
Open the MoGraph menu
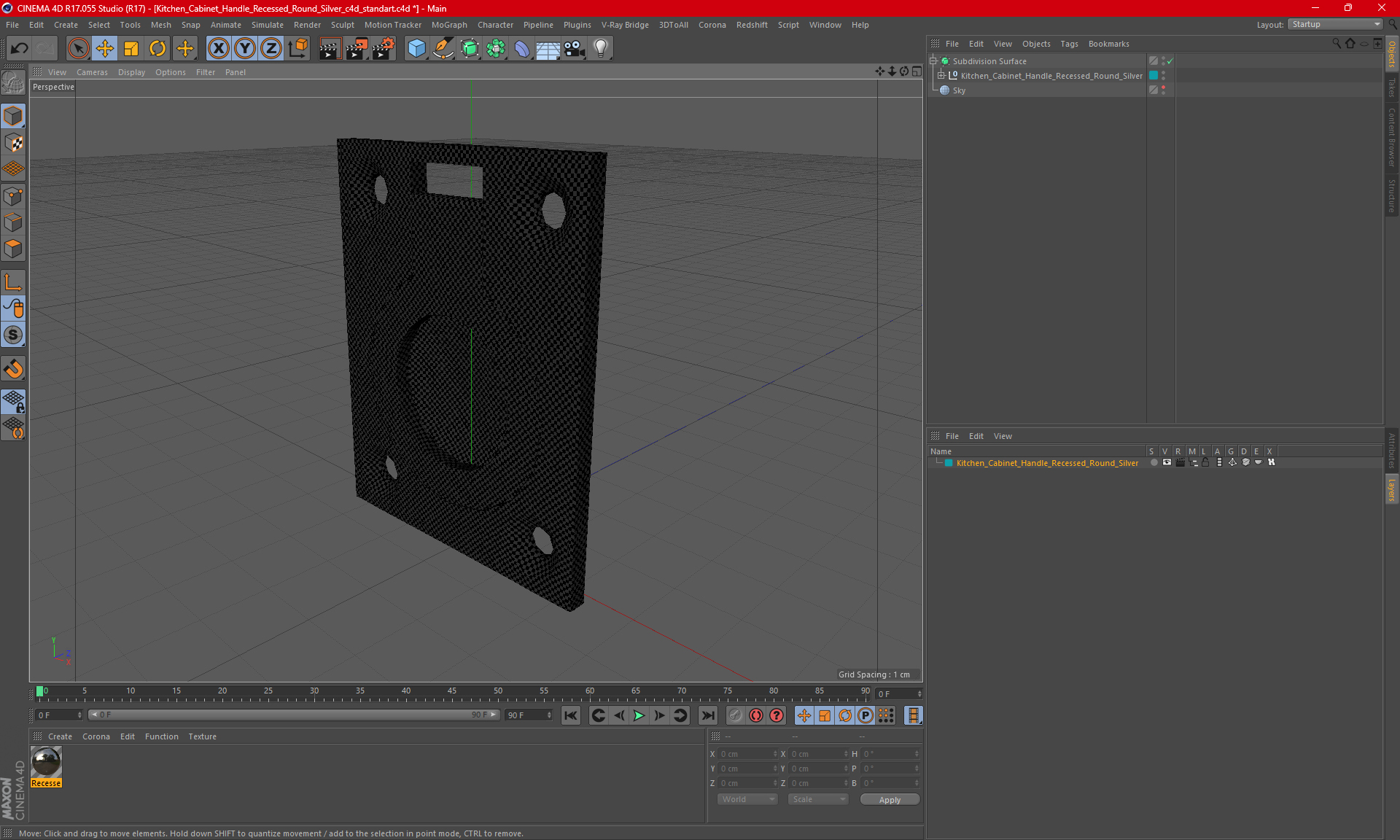[449, 25]
